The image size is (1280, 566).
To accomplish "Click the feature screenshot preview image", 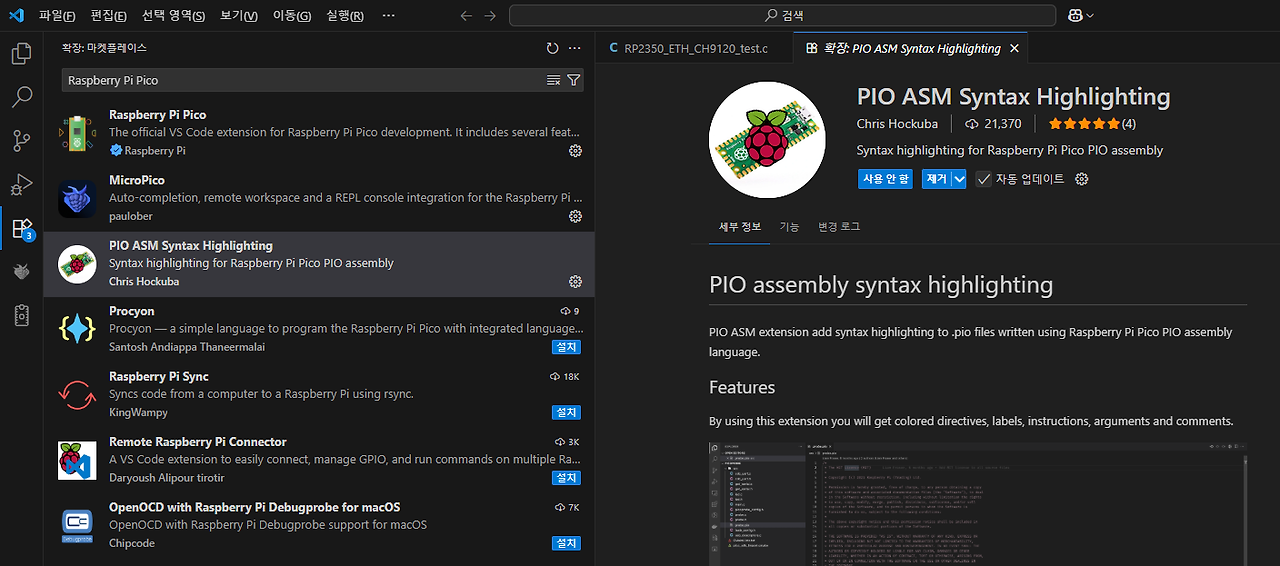I will click(x=977, y=503).
